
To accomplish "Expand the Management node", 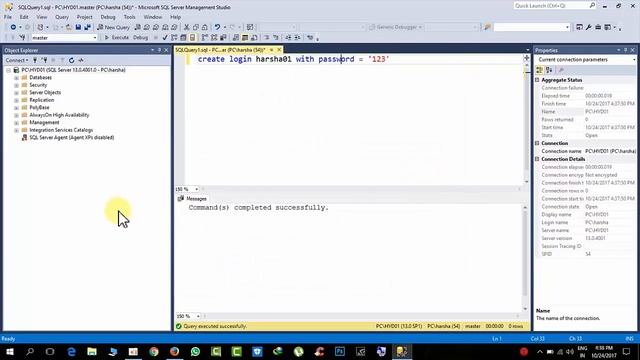I will point(16,123).
